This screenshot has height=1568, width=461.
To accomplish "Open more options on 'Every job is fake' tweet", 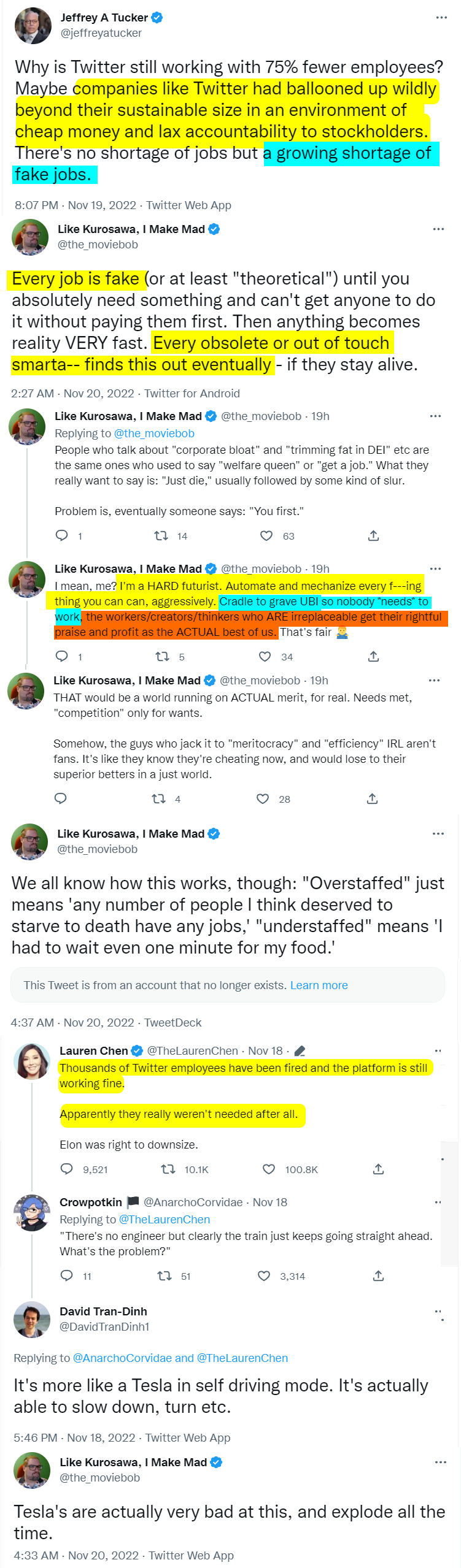I will click(438, 229).
